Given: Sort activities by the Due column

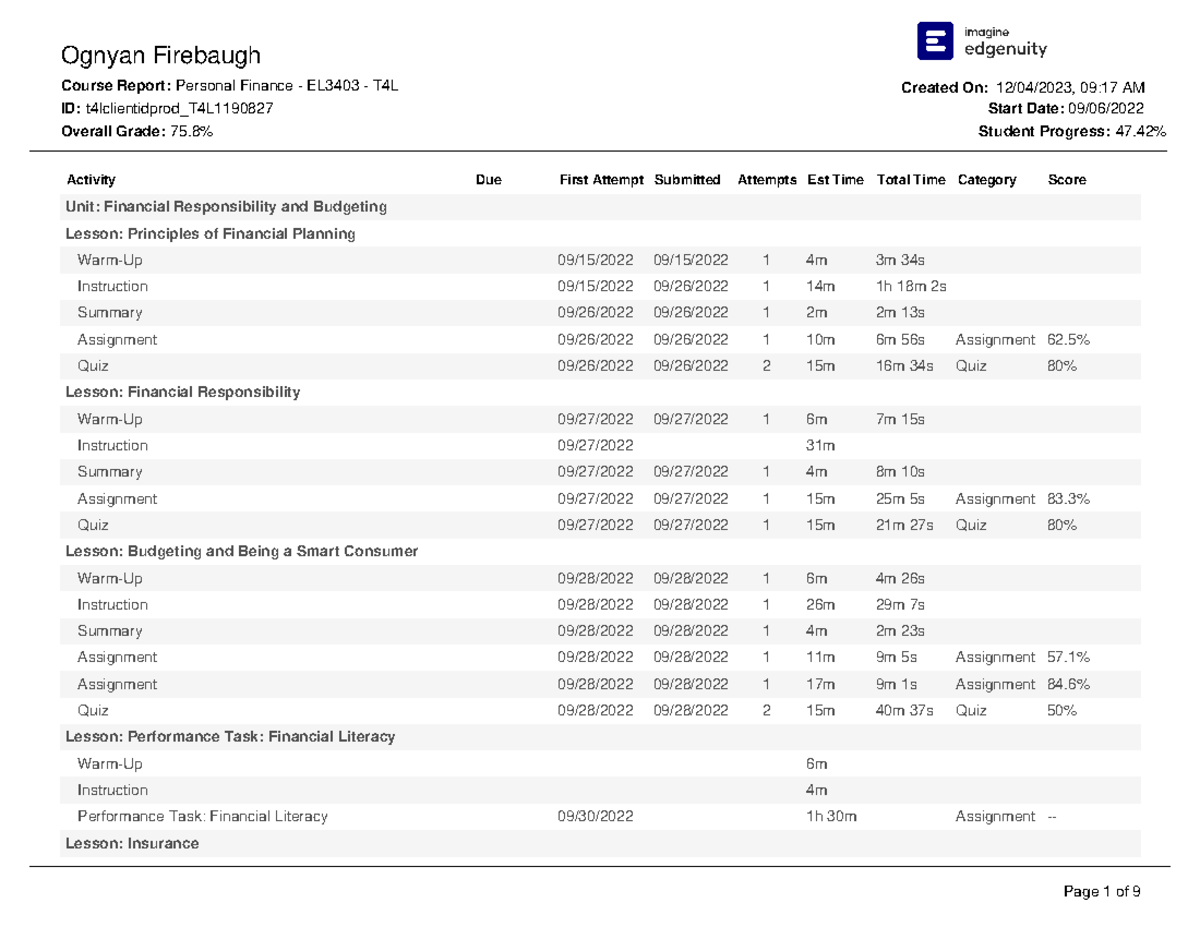Looking at the screenshot, I should coord(487,179).
